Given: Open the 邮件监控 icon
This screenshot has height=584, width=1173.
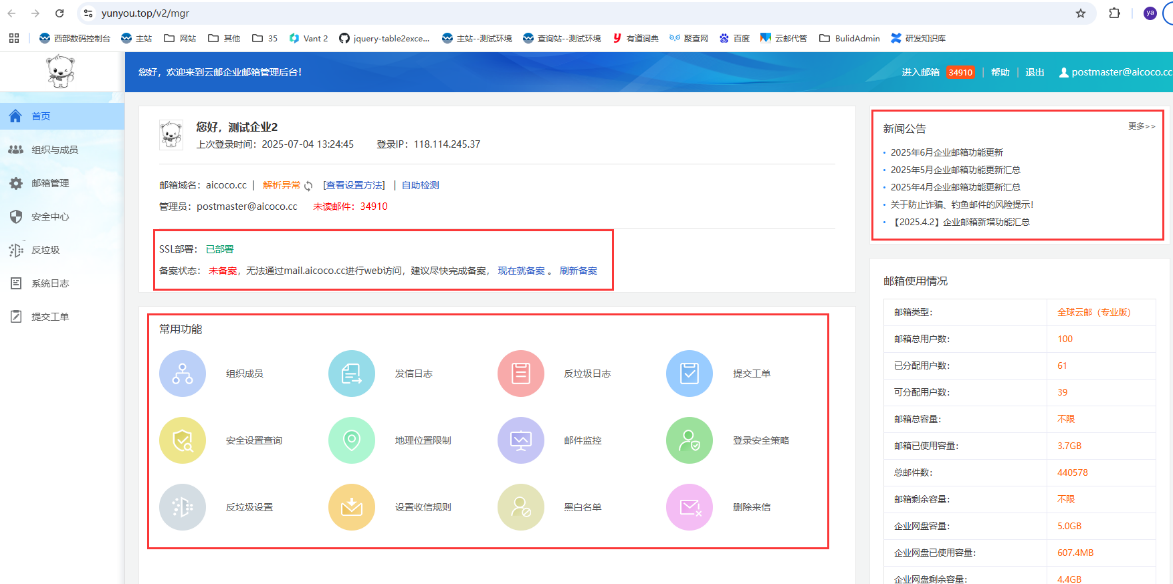Looking at the screenshot, I should [520, 440].
